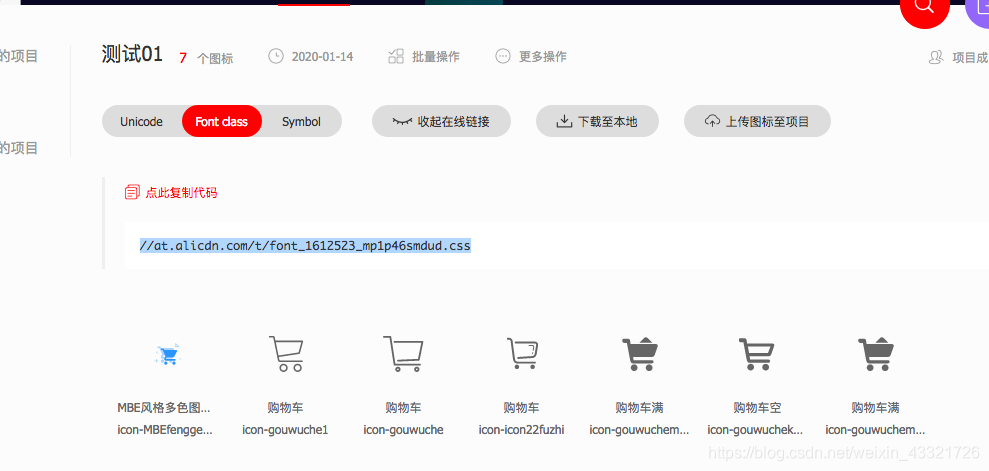Select the icon-gouwuche1 cart icon
The height and width of the screenshot is (471, 989).
[286, 354]
